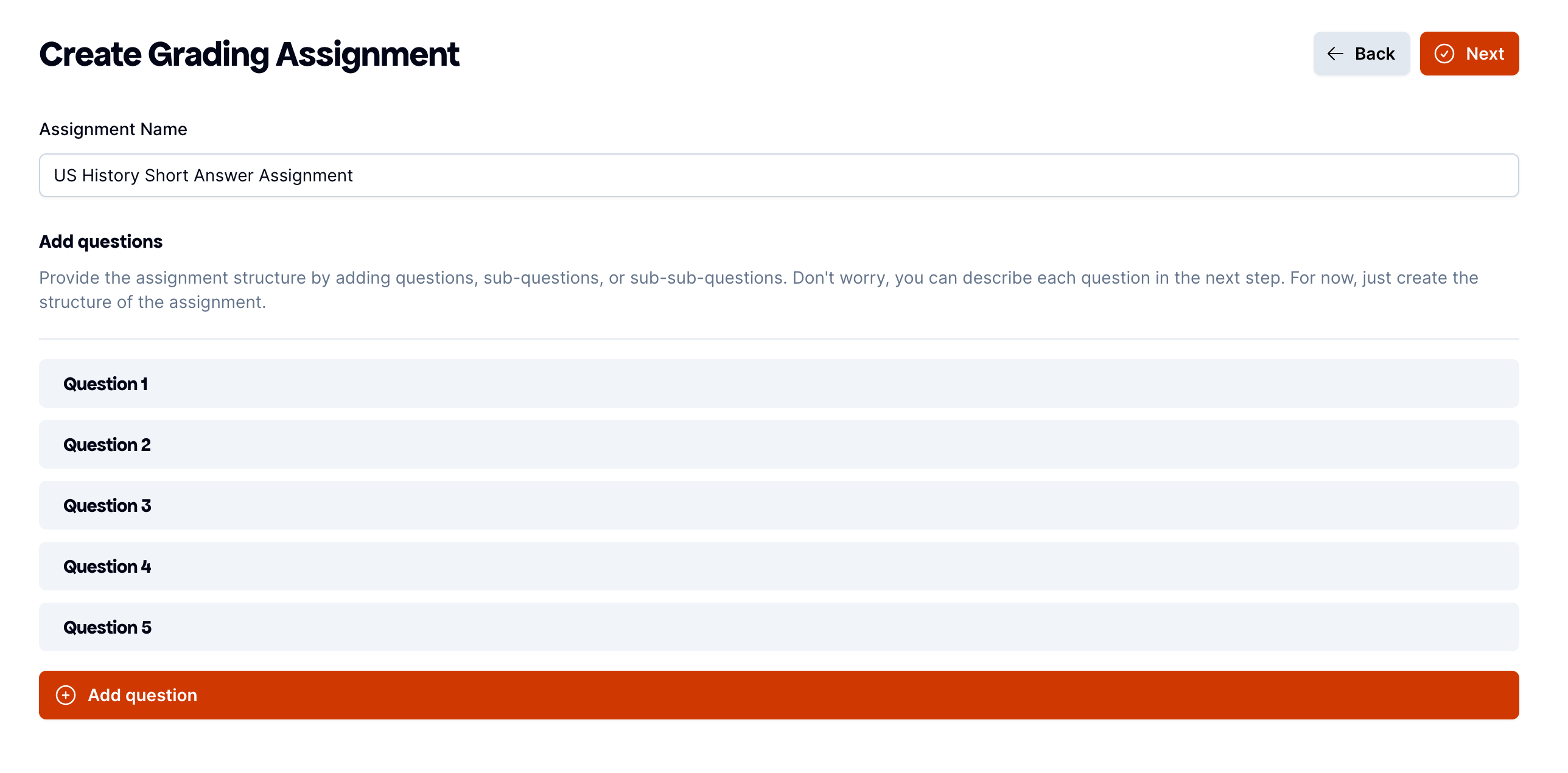
Task: Expand the Question 2 row
Action: tap(779, 444)
